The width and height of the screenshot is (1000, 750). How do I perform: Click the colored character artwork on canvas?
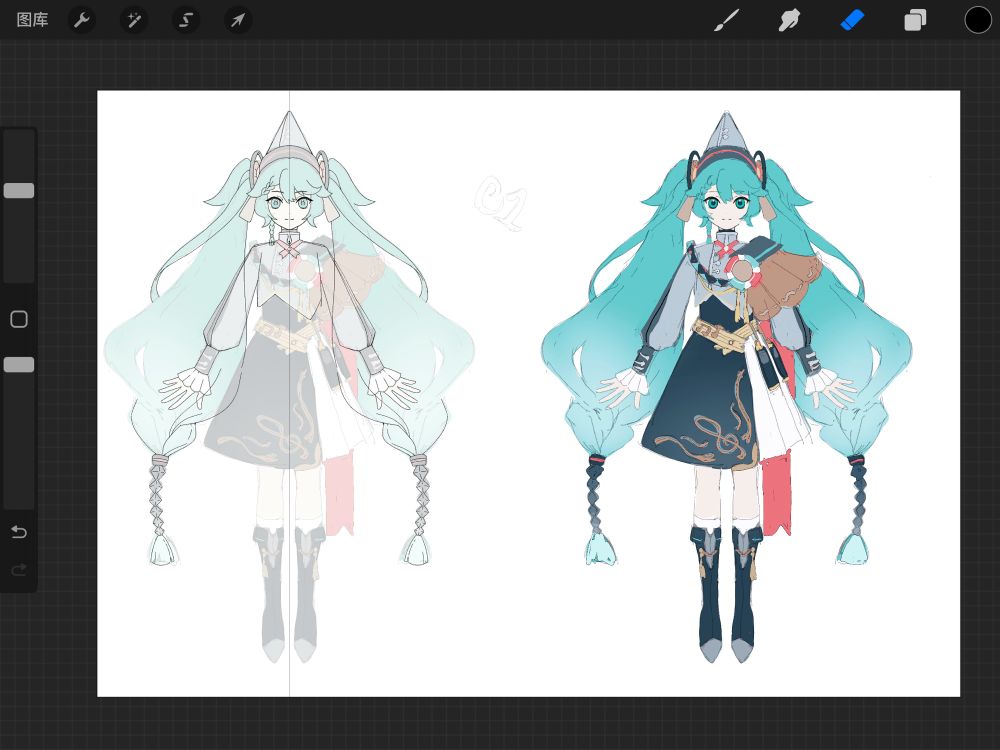pyautogui.click(x=726, y=388)
